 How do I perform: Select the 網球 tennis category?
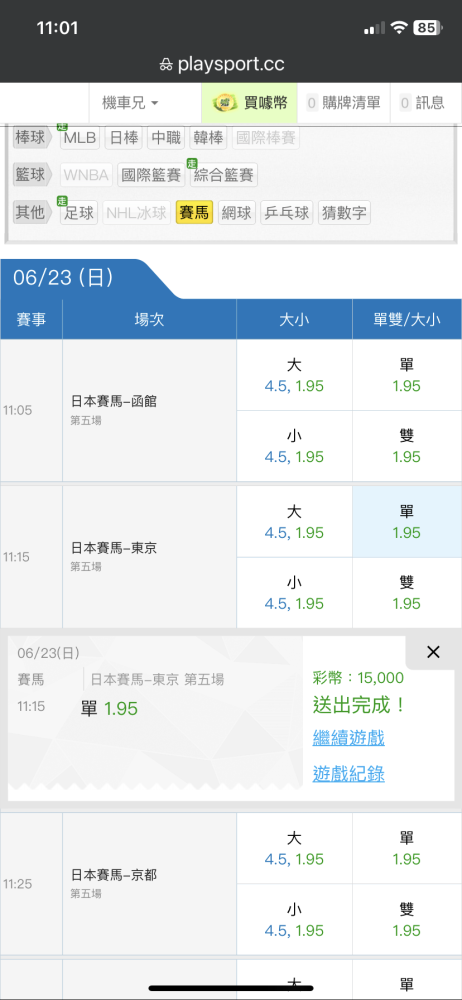click(x=237, y=212)
